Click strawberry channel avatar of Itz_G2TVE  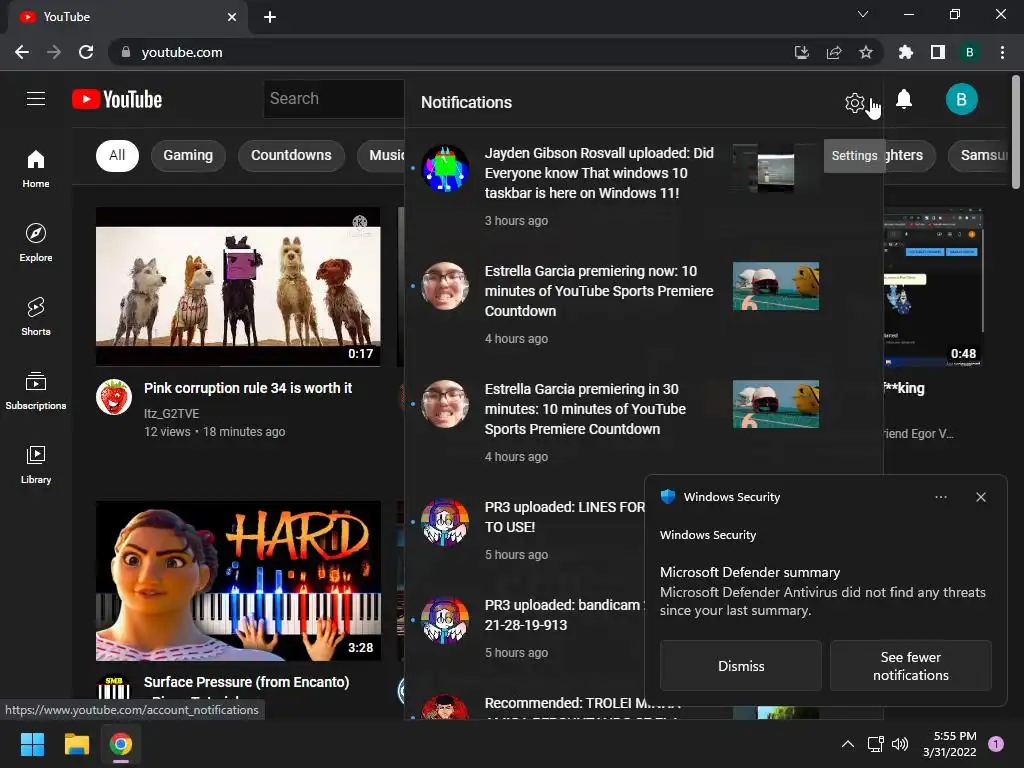pos(114,397)
